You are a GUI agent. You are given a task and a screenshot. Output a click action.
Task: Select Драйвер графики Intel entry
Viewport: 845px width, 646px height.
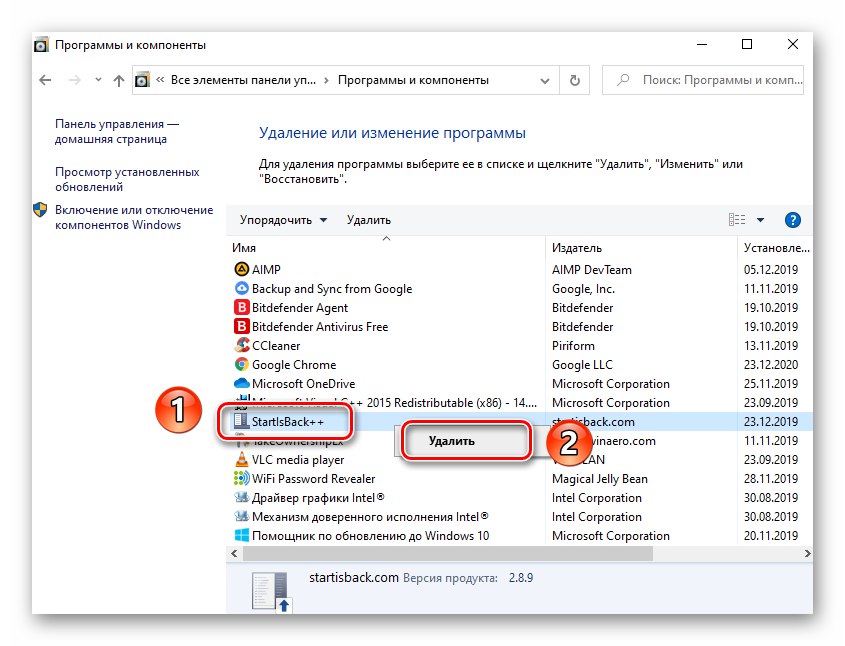point(318,498)
